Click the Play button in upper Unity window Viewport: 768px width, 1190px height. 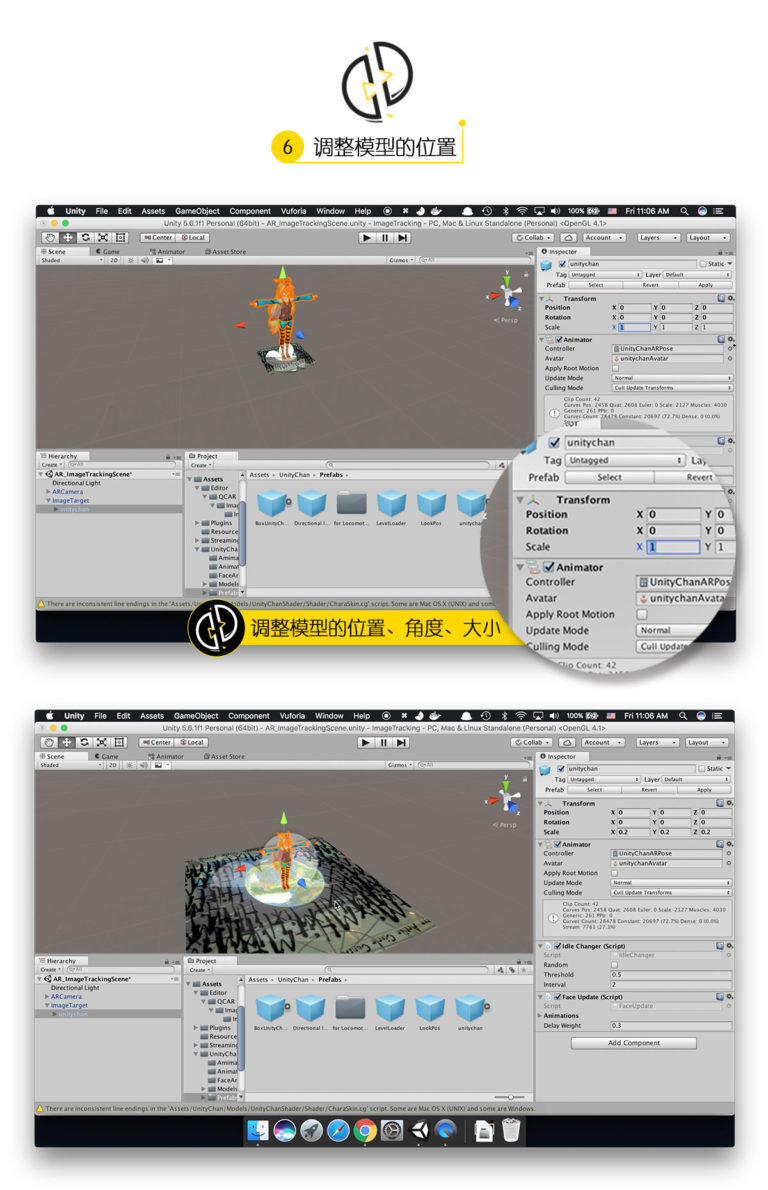tap(367, 238)
